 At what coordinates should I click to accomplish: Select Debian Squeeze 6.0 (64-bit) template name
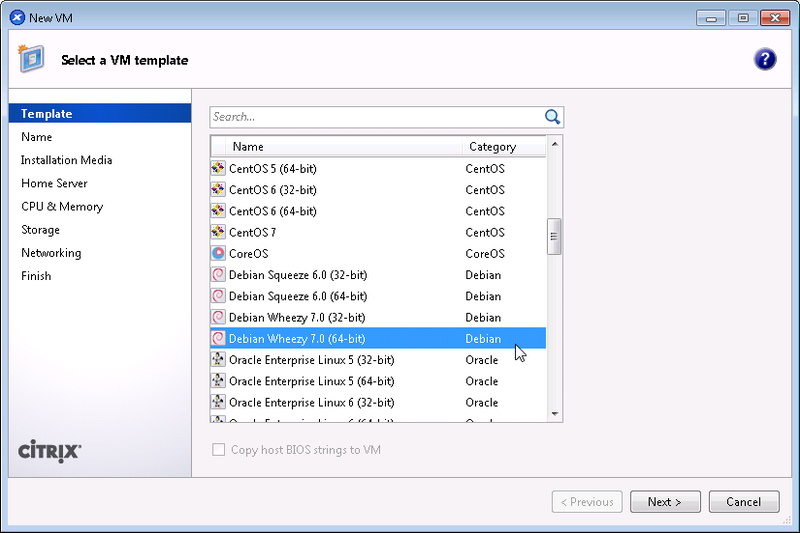(298, 296)
